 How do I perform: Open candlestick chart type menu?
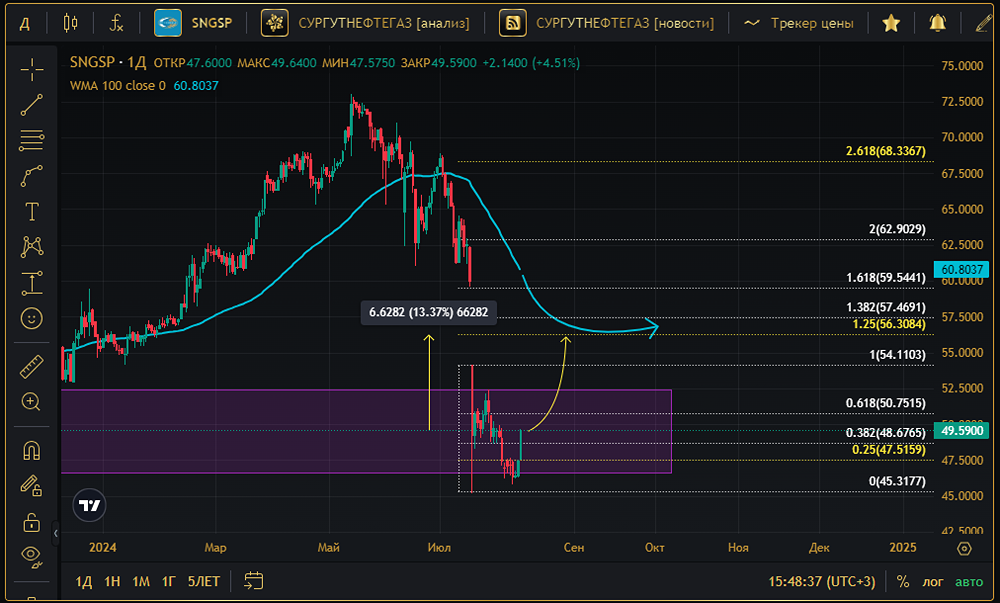[70, 24]
